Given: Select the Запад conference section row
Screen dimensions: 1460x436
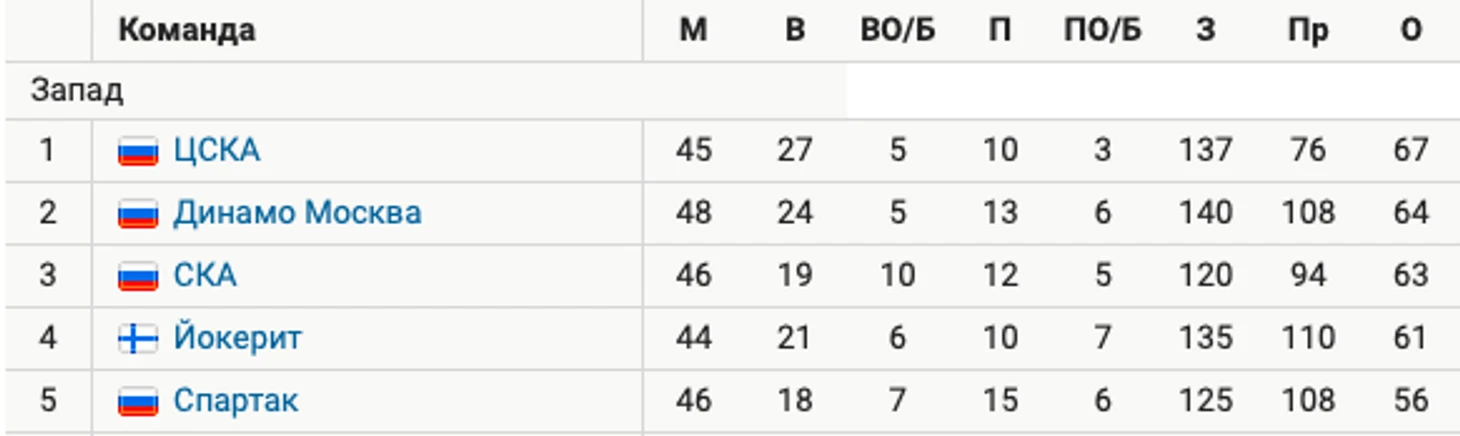Looking at the screenshot, I should pos(425,91).
